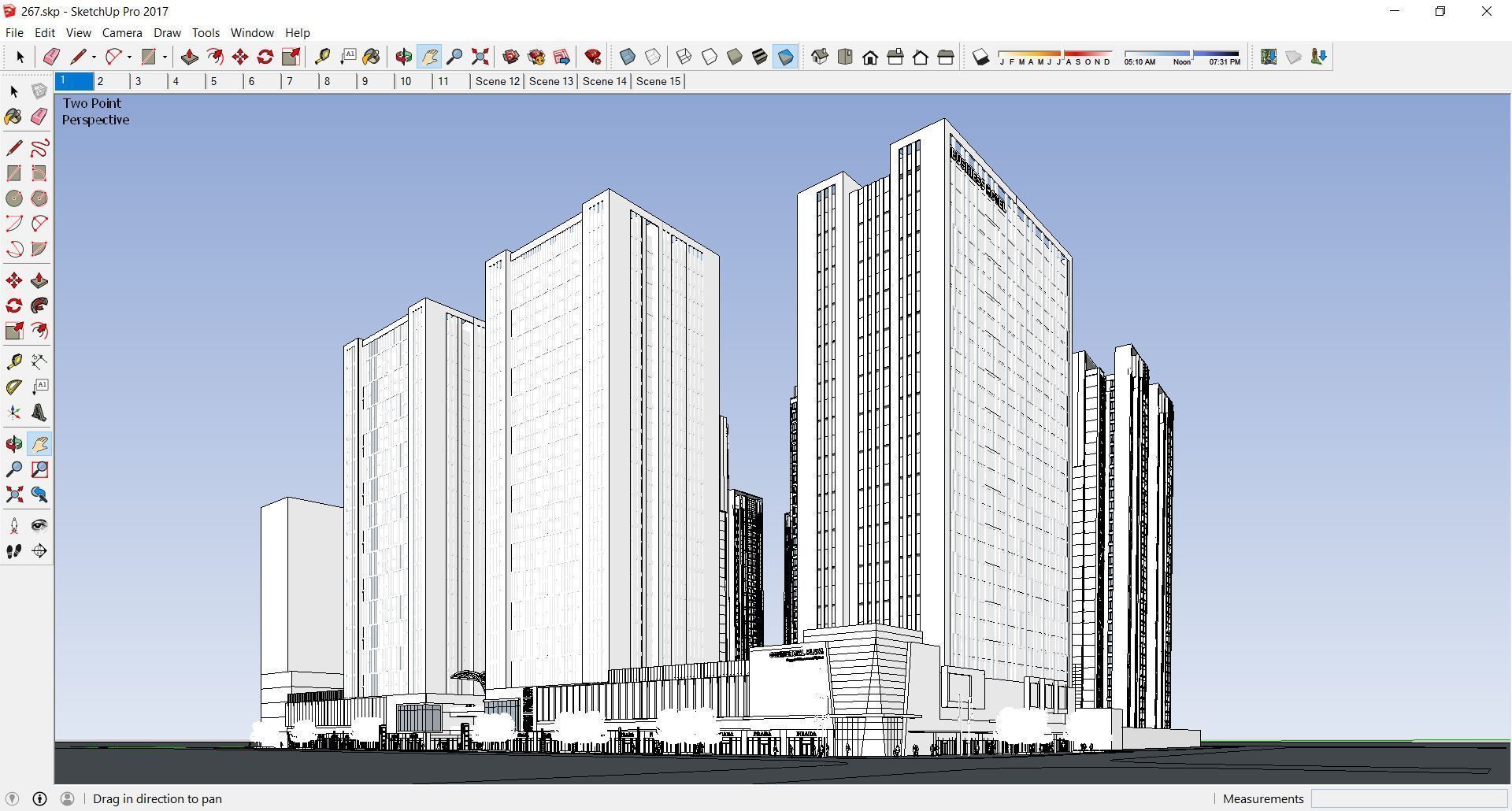1512x811 pixels.
Task: Select the Position Camera tool
Action: [x=14, y=526]
